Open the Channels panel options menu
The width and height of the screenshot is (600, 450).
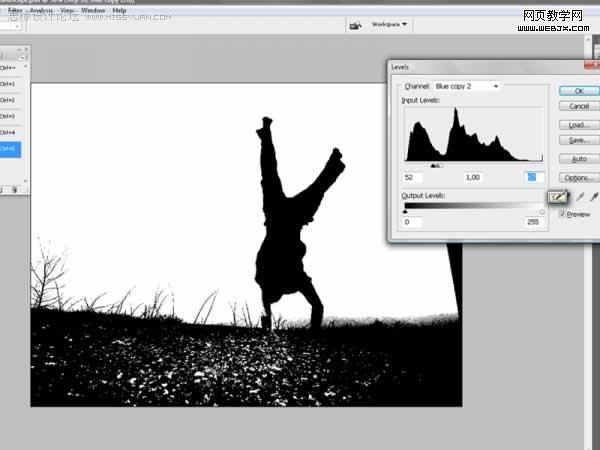(x=22, y=57)
